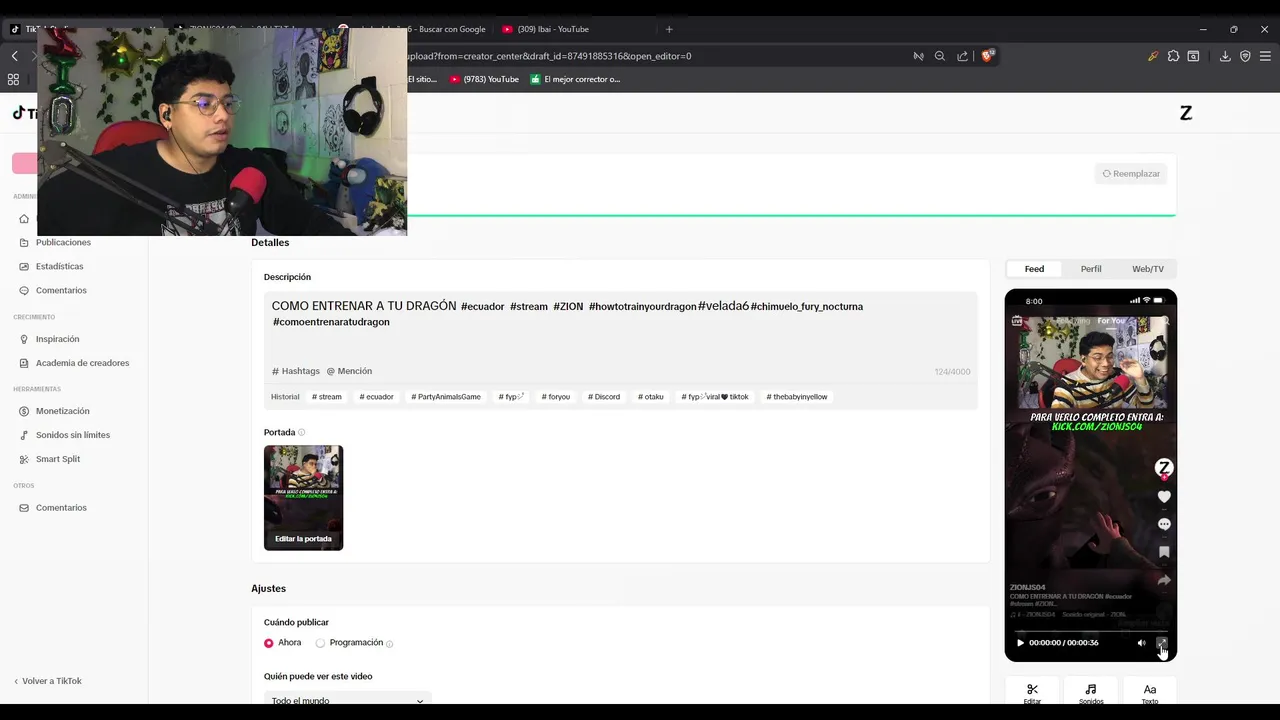
Task: Click the Hashtags button
Action: click(296, 371)
